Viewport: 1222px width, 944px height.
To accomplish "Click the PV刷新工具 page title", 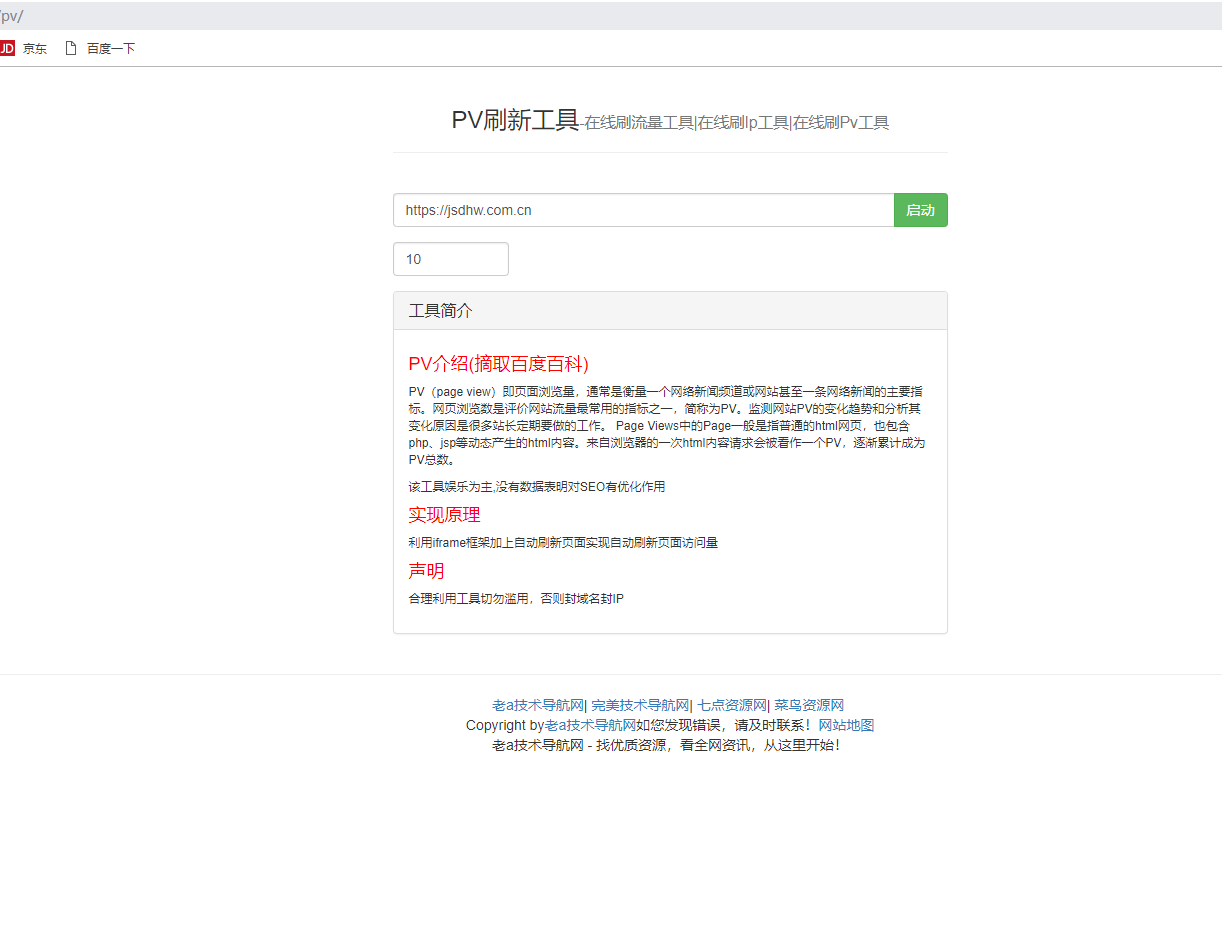I will pos(515,120).
